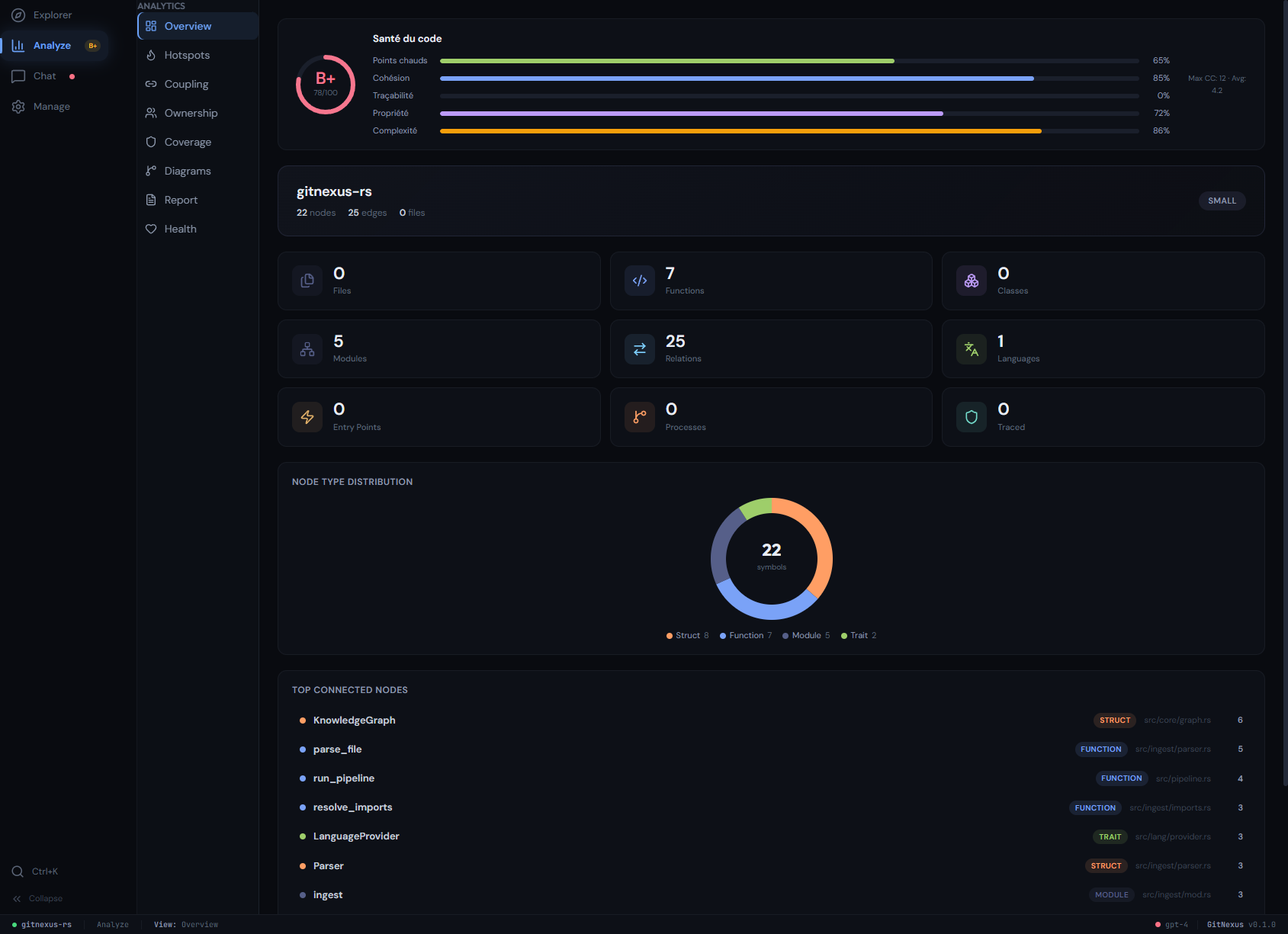Click the Overview grid icon
The width and height of the screenshot is (1288, 934).
151,26
